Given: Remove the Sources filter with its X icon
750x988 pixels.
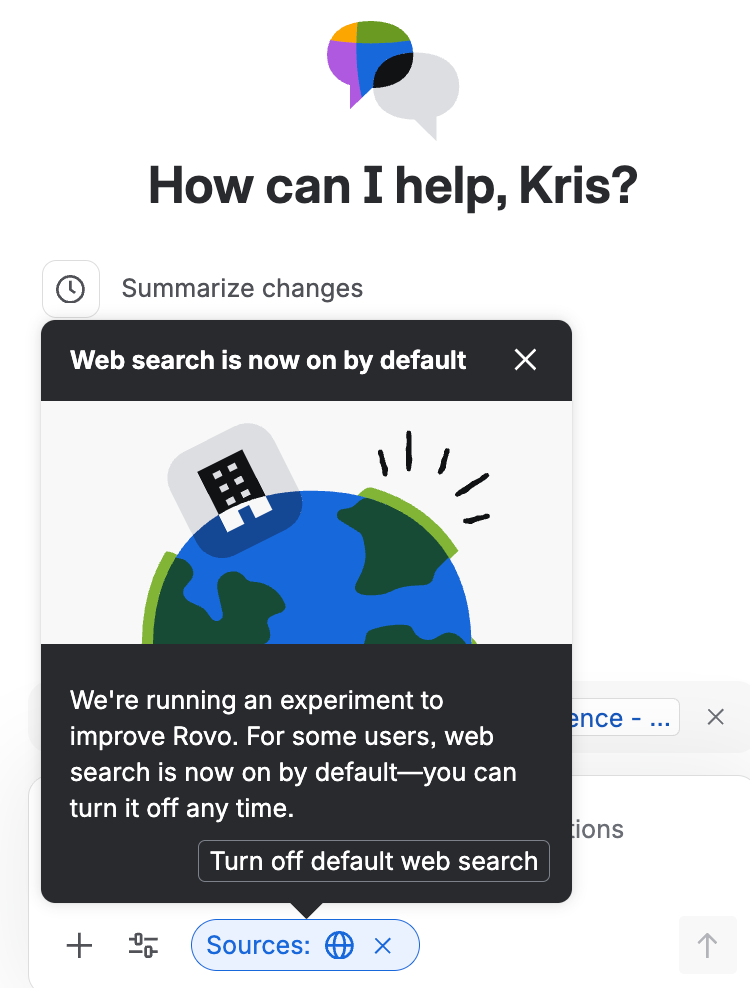Looking at the screenshot, I should 384,945.
